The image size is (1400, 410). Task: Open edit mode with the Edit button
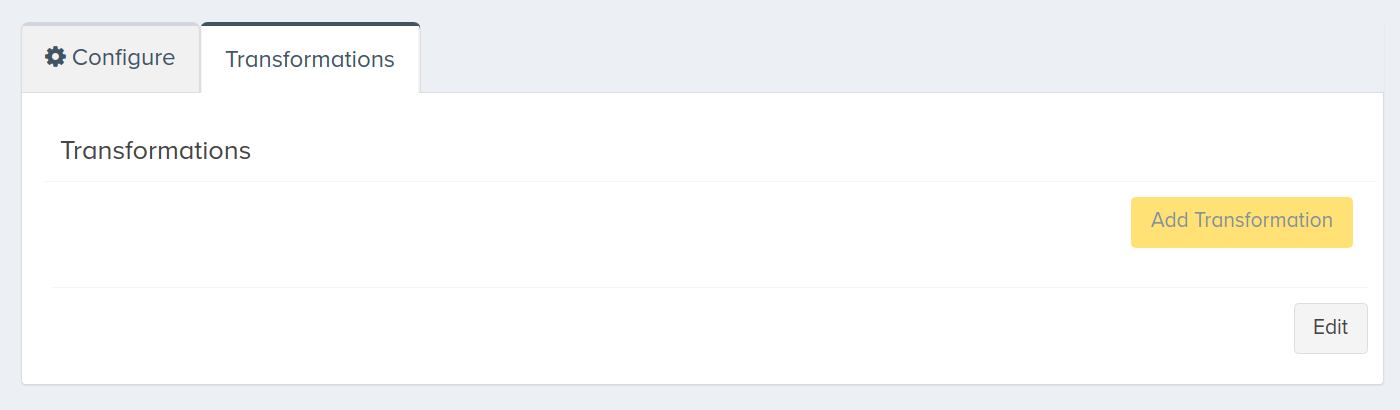tap(1330, 328)
